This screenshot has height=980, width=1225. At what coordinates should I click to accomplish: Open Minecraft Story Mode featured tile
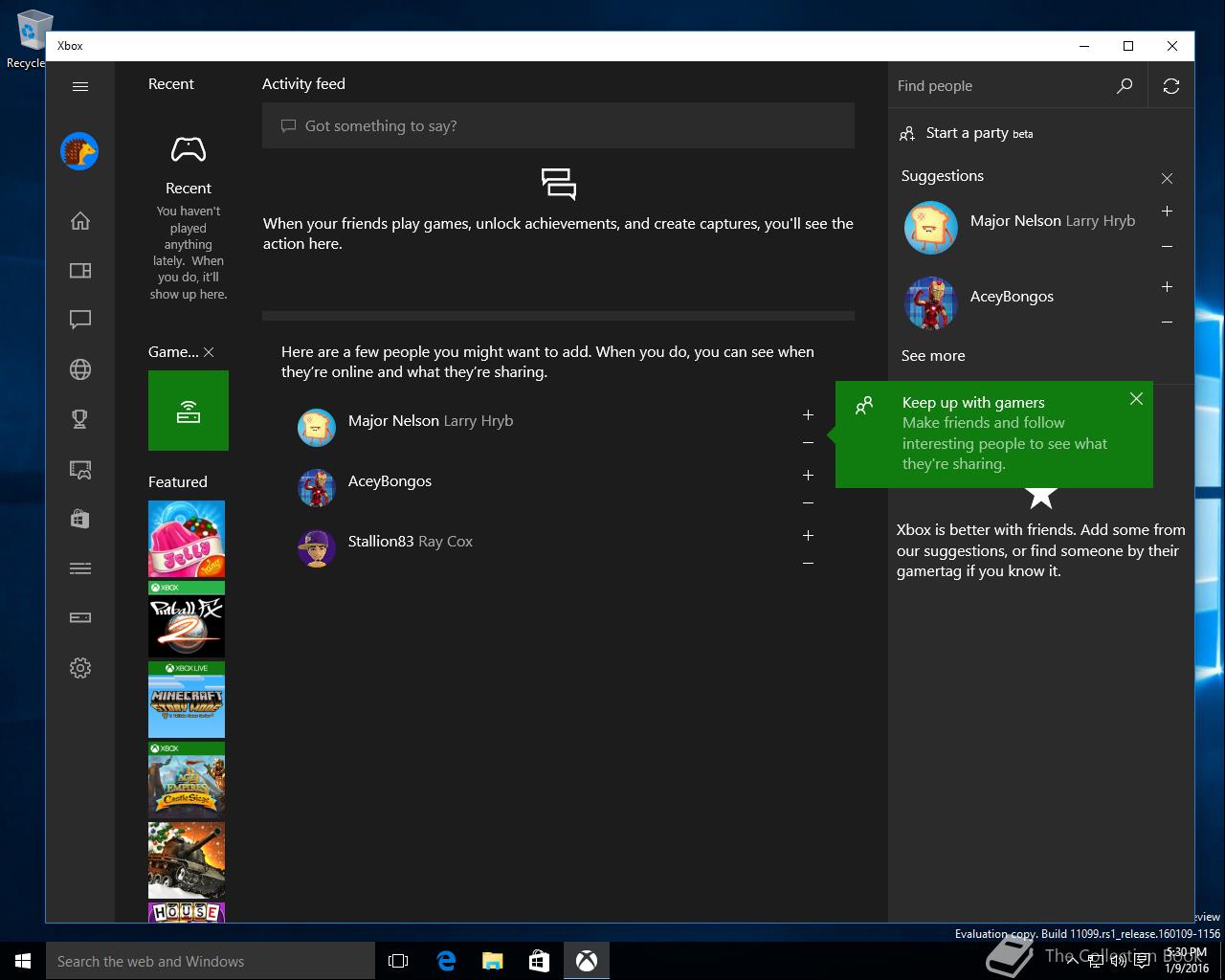pyautogui.click(x=187, y=700)
